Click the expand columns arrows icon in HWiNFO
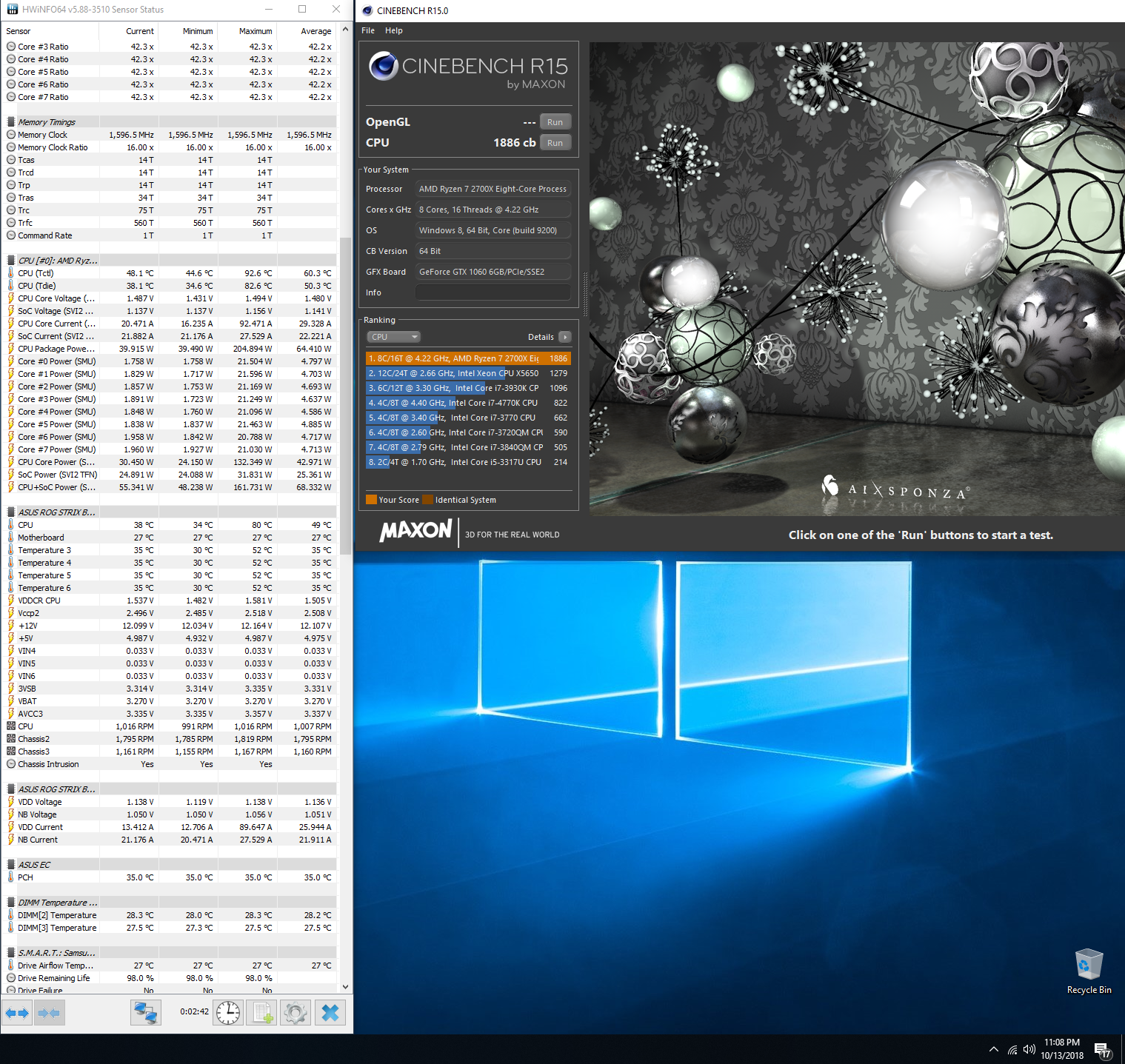The width and height of the screenshot is (1125, 1064). [x=16, y=1012]
